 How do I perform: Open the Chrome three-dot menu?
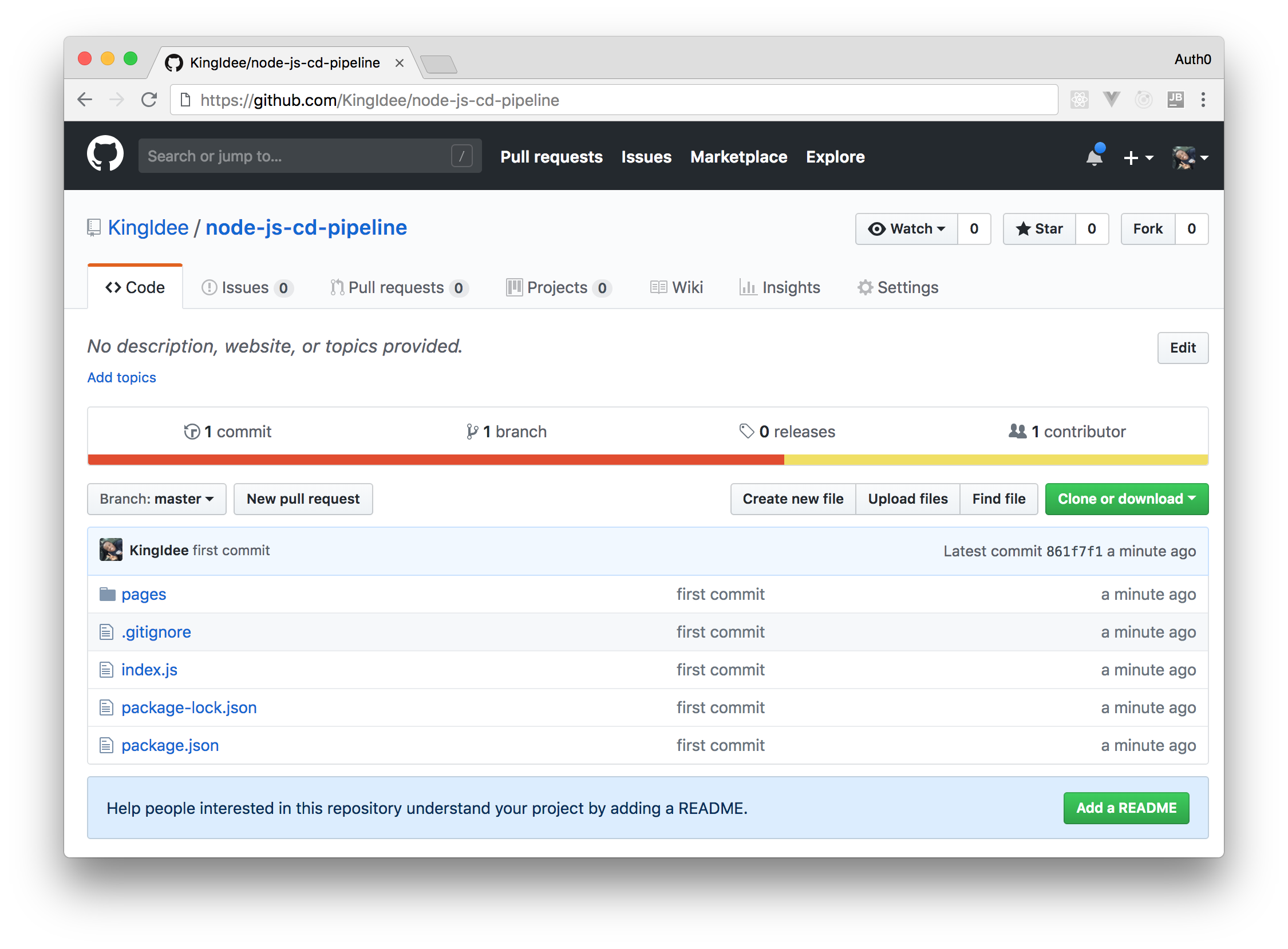point(1202,100)
